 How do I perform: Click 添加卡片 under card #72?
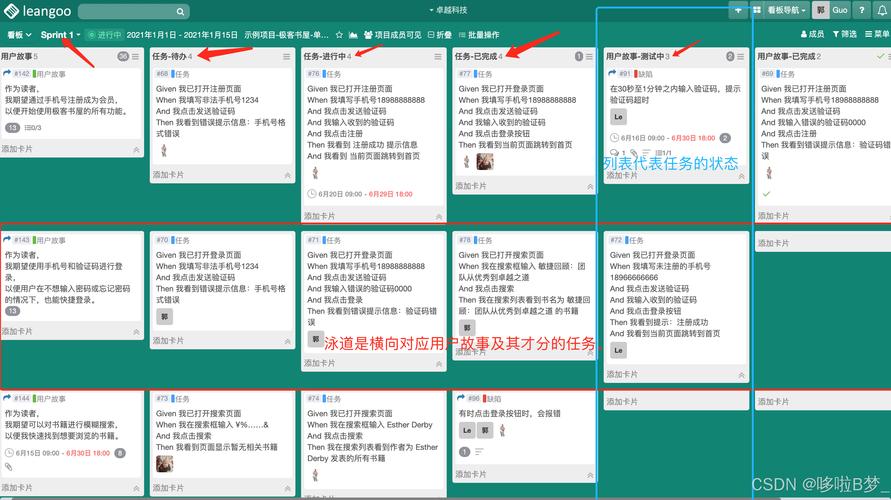click(622, 374)
